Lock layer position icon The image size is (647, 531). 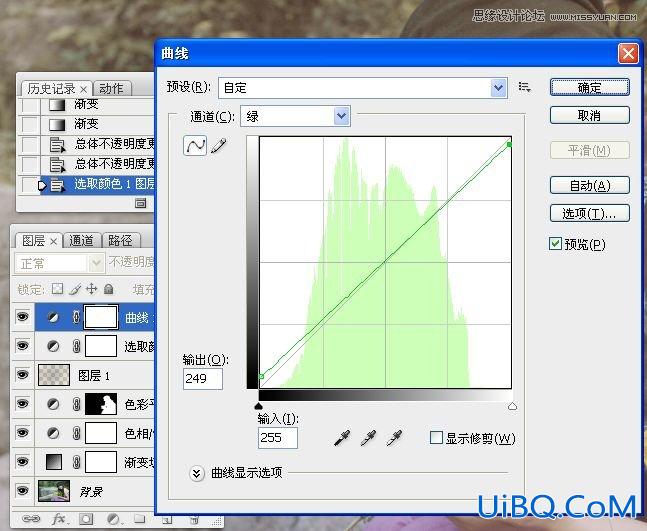coord(92,289)
